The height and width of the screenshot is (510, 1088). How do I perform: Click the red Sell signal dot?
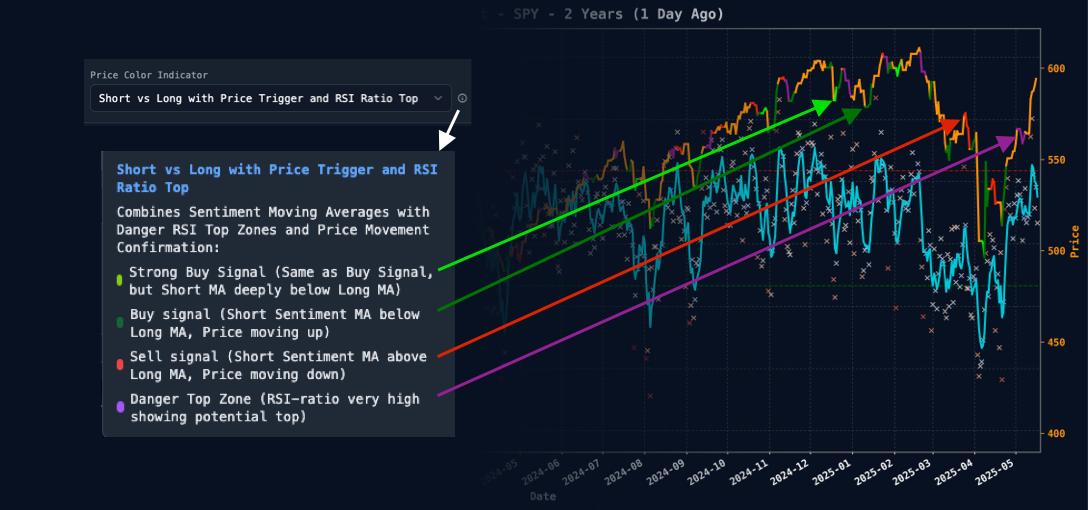[120, 364]
